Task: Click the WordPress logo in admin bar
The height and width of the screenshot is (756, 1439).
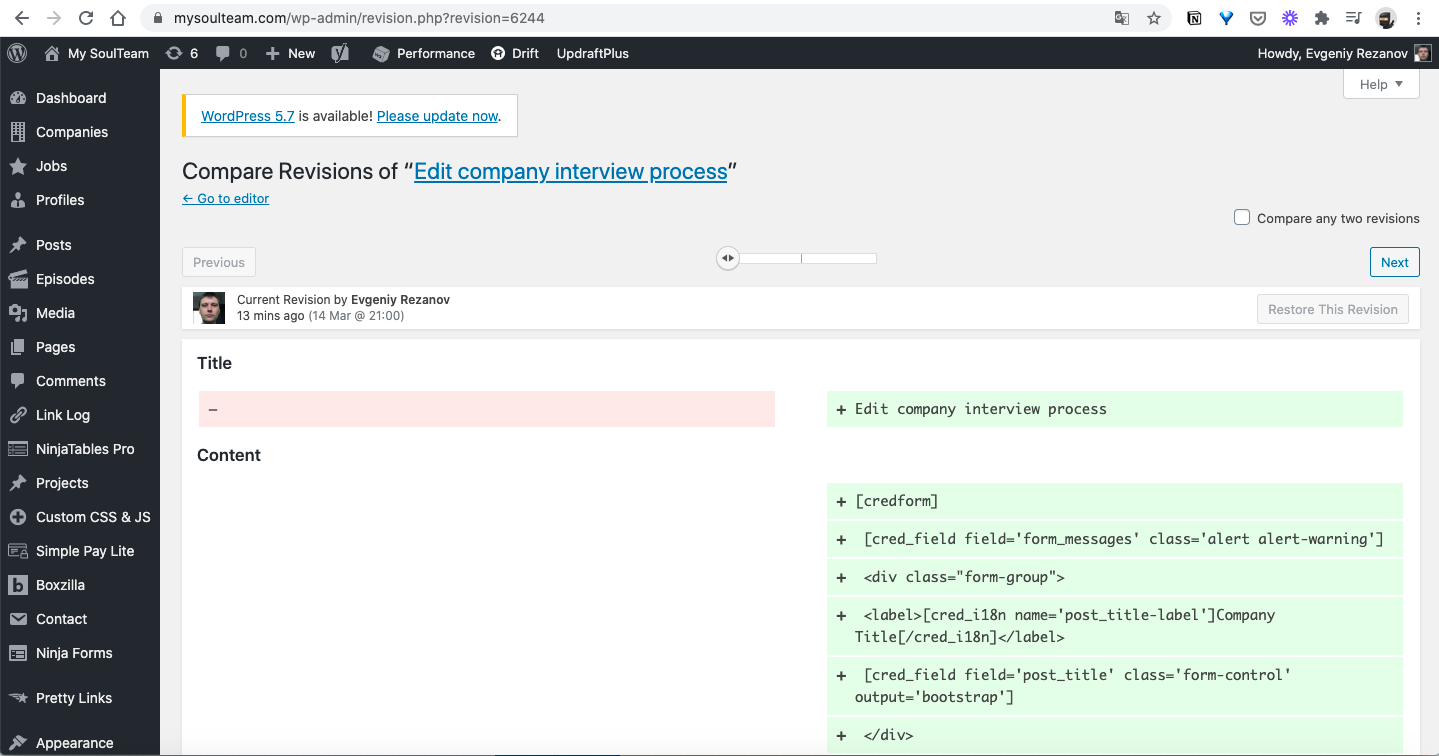Action: (x=17, y=53)
